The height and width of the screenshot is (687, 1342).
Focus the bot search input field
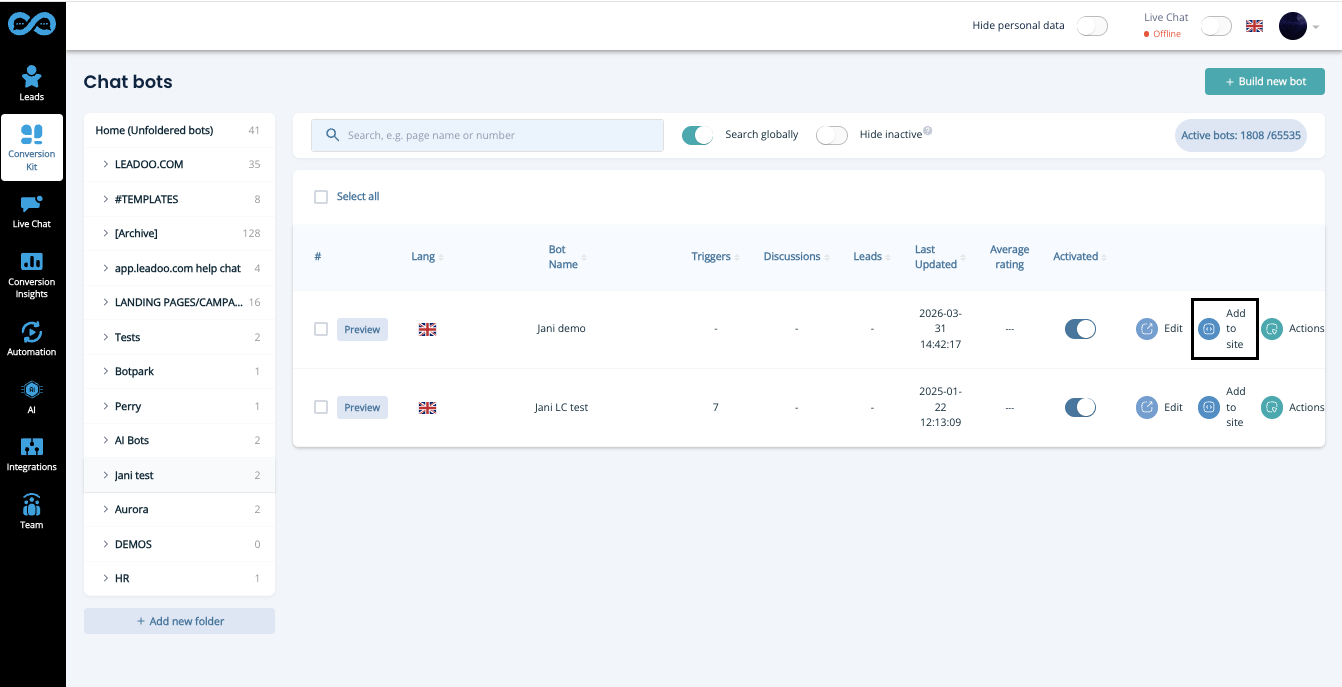point(487,135)
